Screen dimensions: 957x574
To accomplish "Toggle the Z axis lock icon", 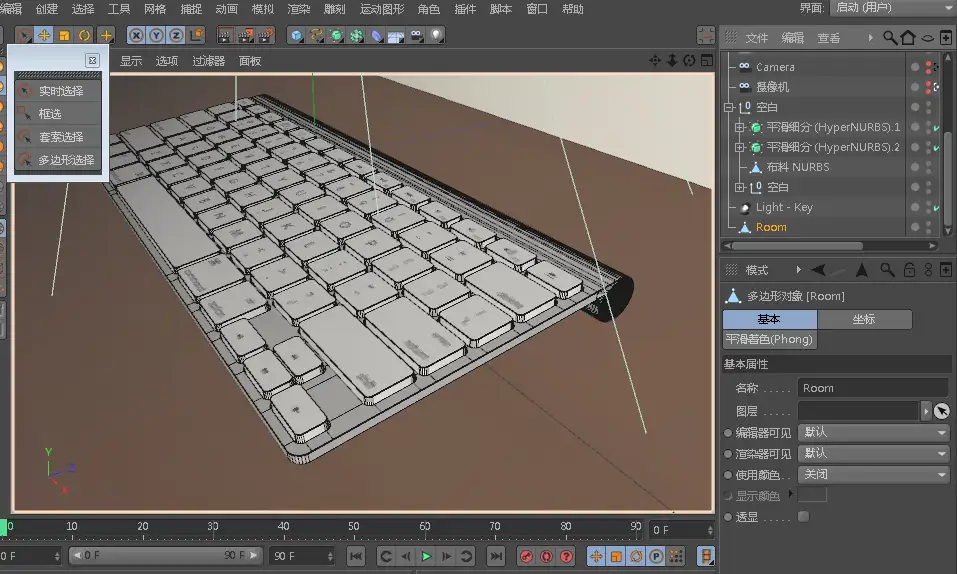I will point(176,35).
